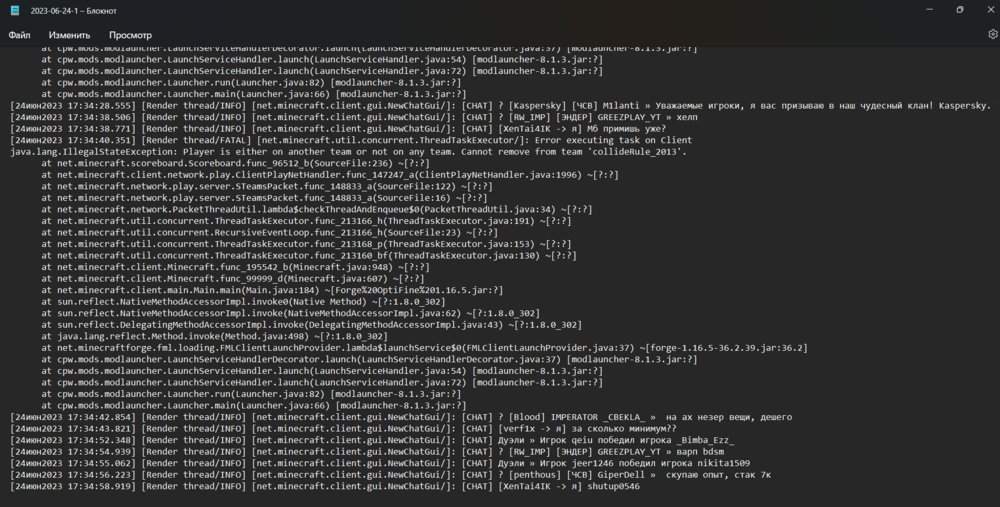Click the duel line 'jeer1246 победил игрока nikita1509'
This screenshot has width=1000, height=507.
point(380,463)
